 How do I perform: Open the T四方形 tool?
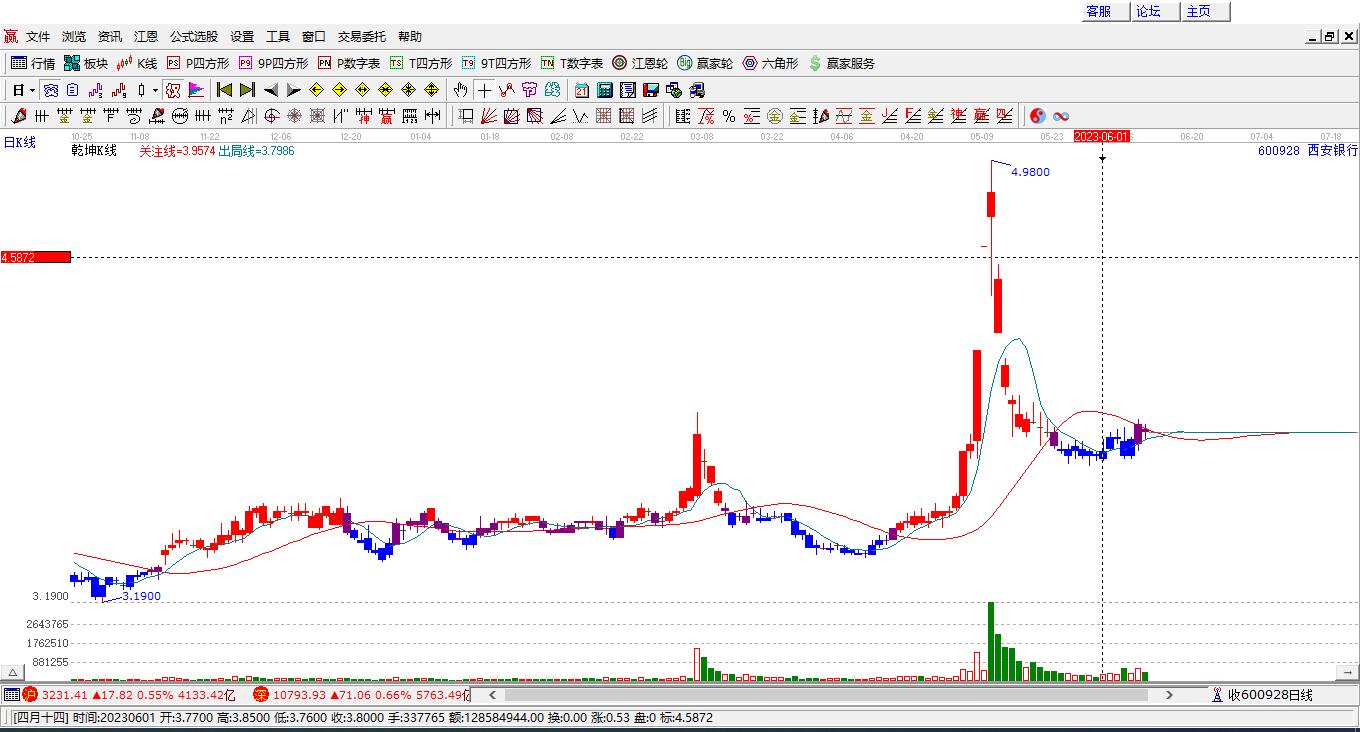421,63
